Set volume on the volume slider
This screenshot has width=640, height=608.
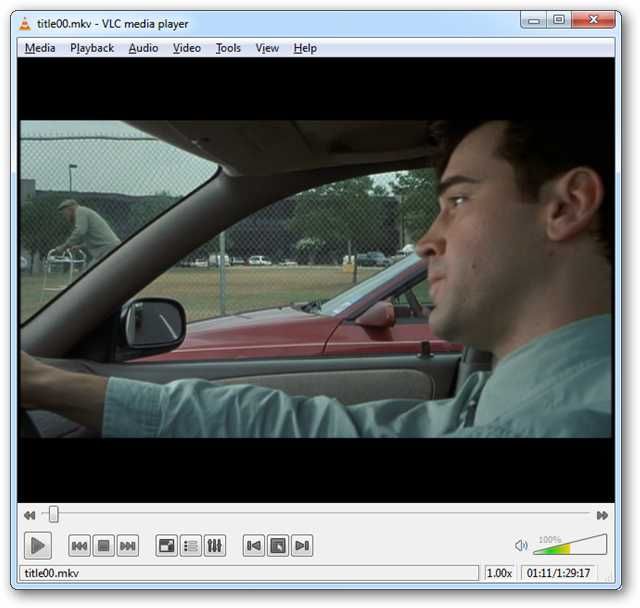(x=570, y=545)
